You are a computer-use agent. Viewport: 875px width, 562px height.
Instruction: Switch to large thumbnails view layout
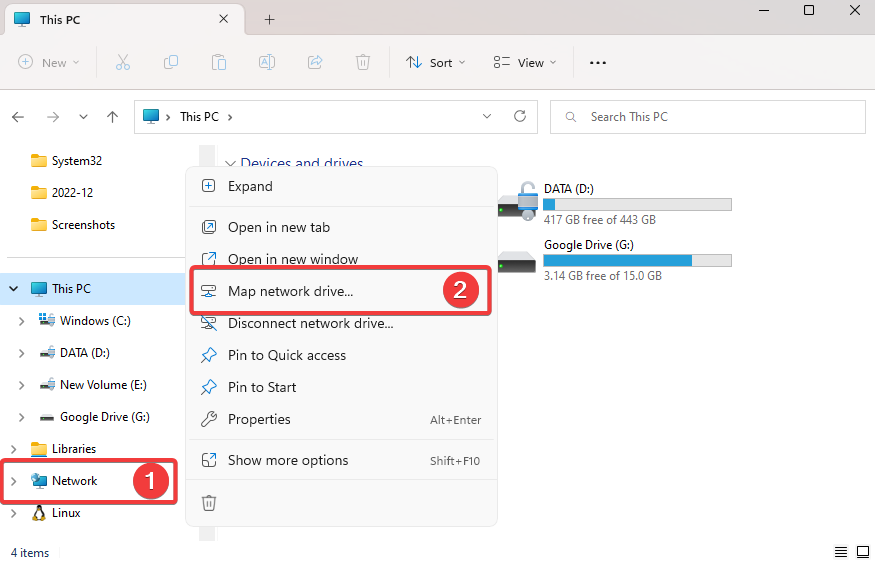[x=861, y=552]
